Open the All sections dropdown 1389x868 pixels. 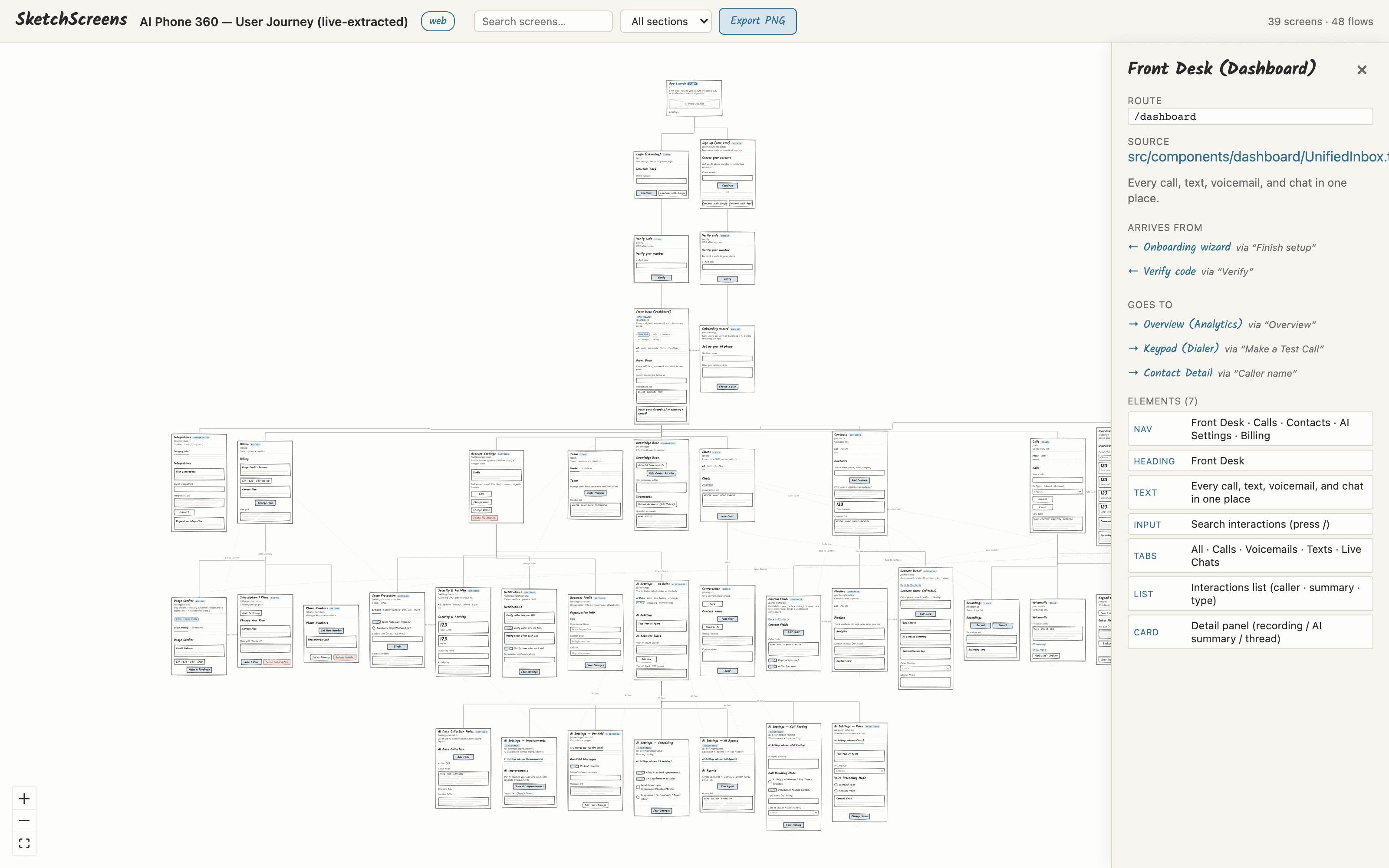click(666, 21)
